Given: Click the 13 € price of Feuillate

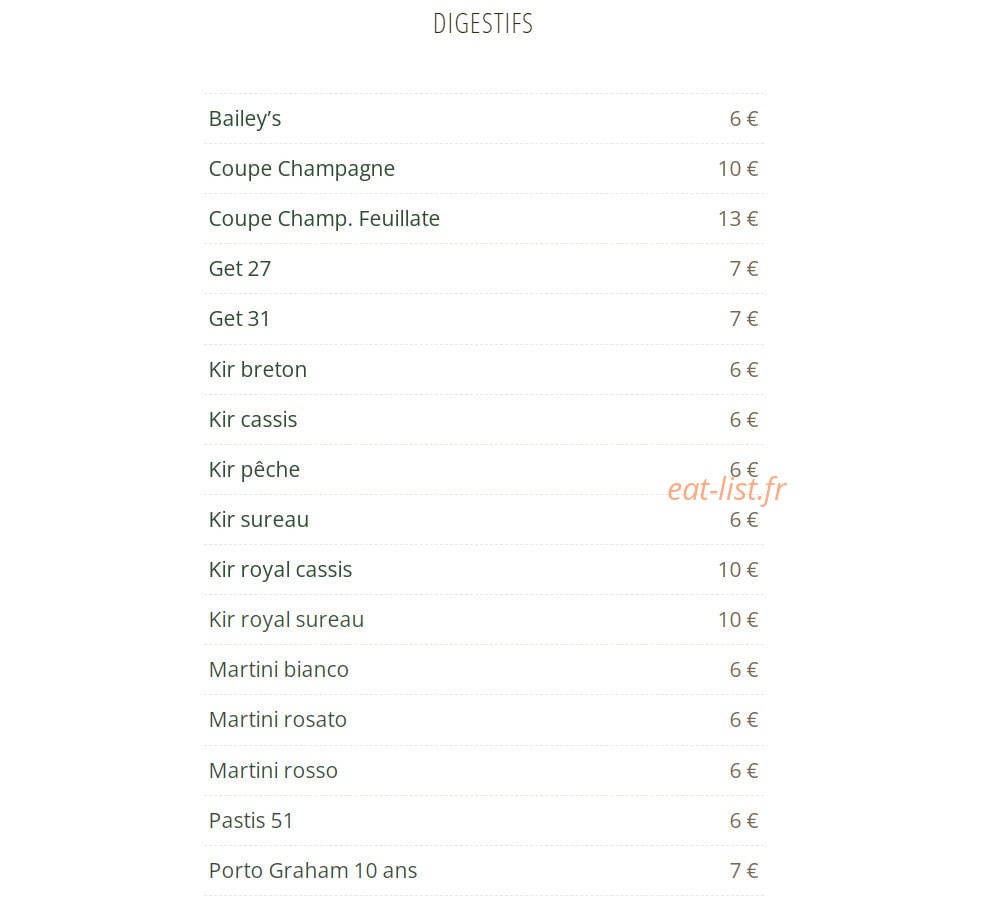Looking at the screenshot, I should [738, 219].
